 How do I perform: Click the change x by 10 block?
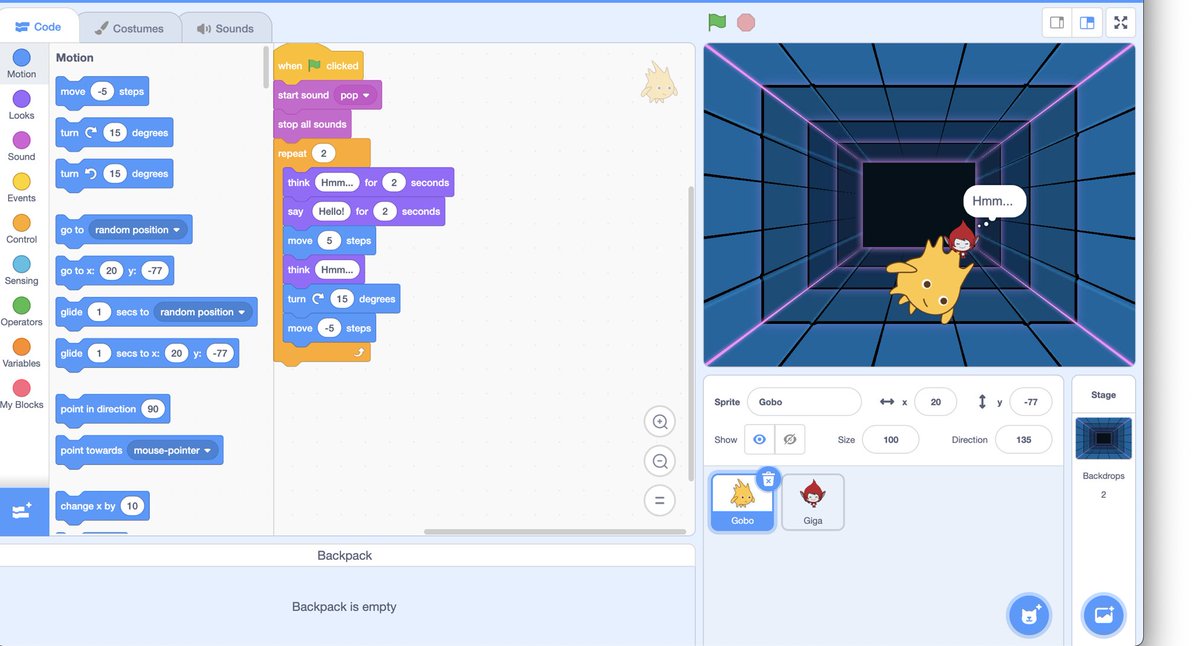102,506
